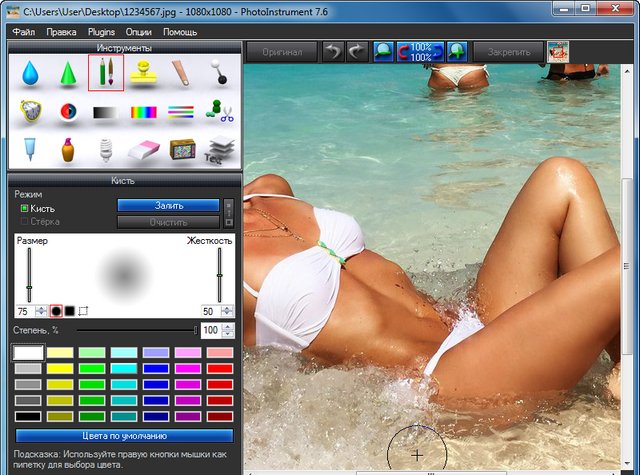
Task: Select the pink eraser tool
Action: [145, 150]
